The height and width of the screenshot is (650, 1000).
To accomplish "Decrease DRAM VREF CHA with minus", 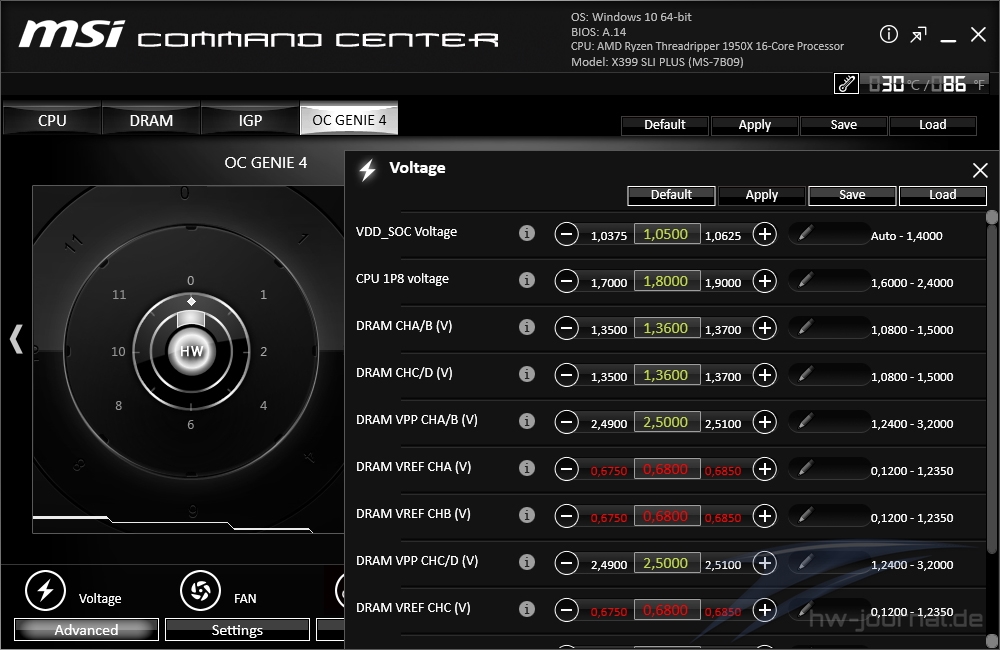I will point(566,469).
